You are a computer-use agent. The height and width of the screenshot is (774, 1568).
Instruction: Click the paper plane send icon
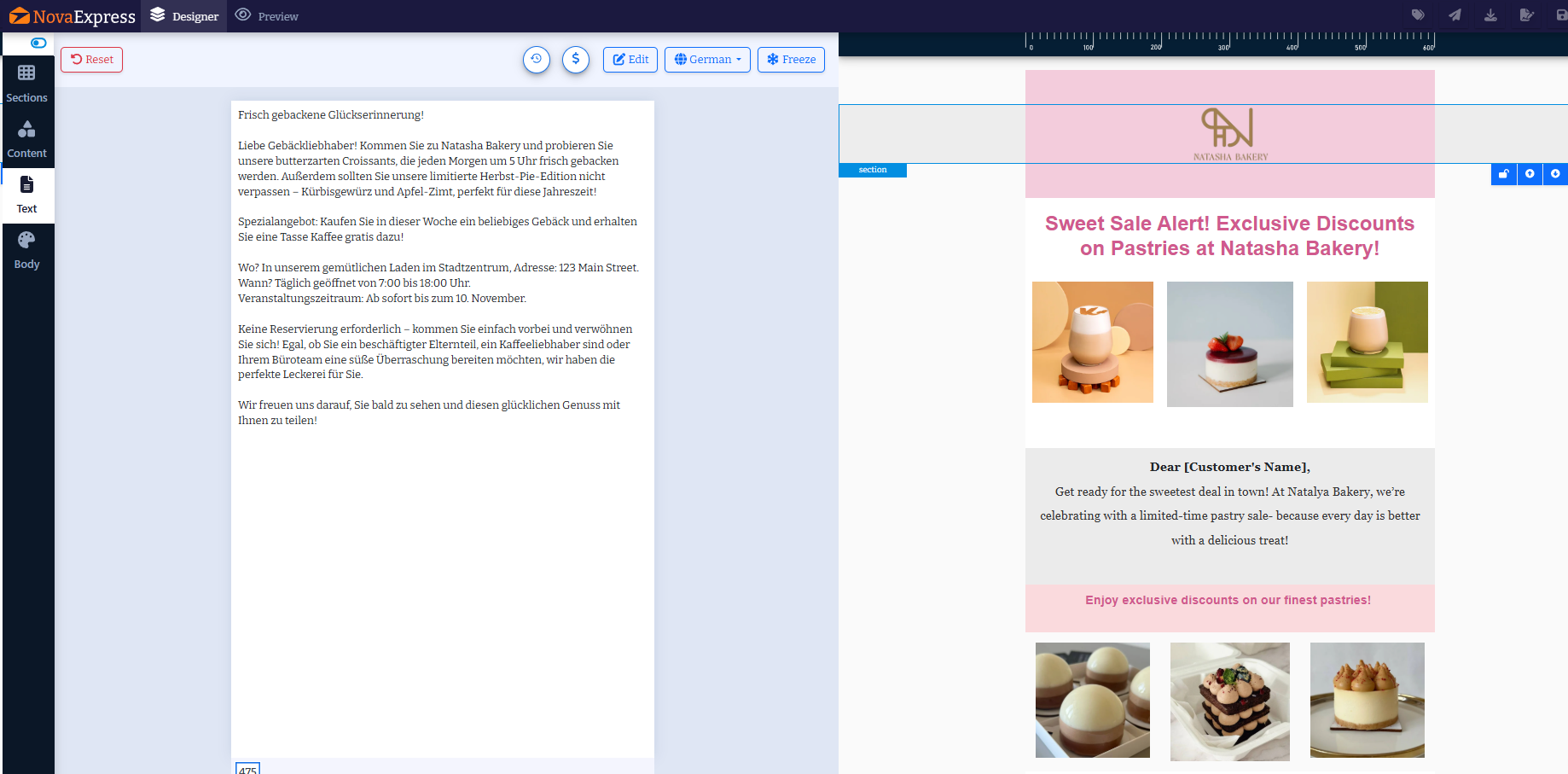click(1455, 15)
